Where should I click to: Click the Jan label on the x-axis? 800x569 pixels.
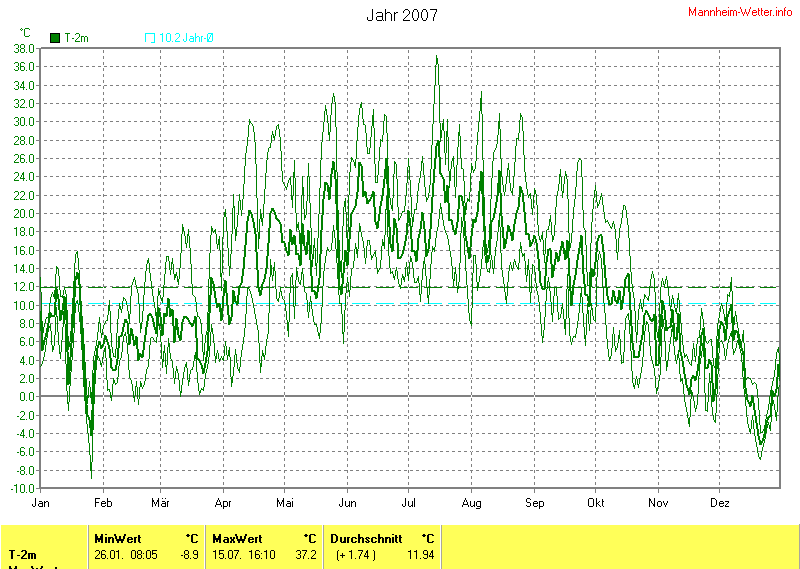coord(41,502)
